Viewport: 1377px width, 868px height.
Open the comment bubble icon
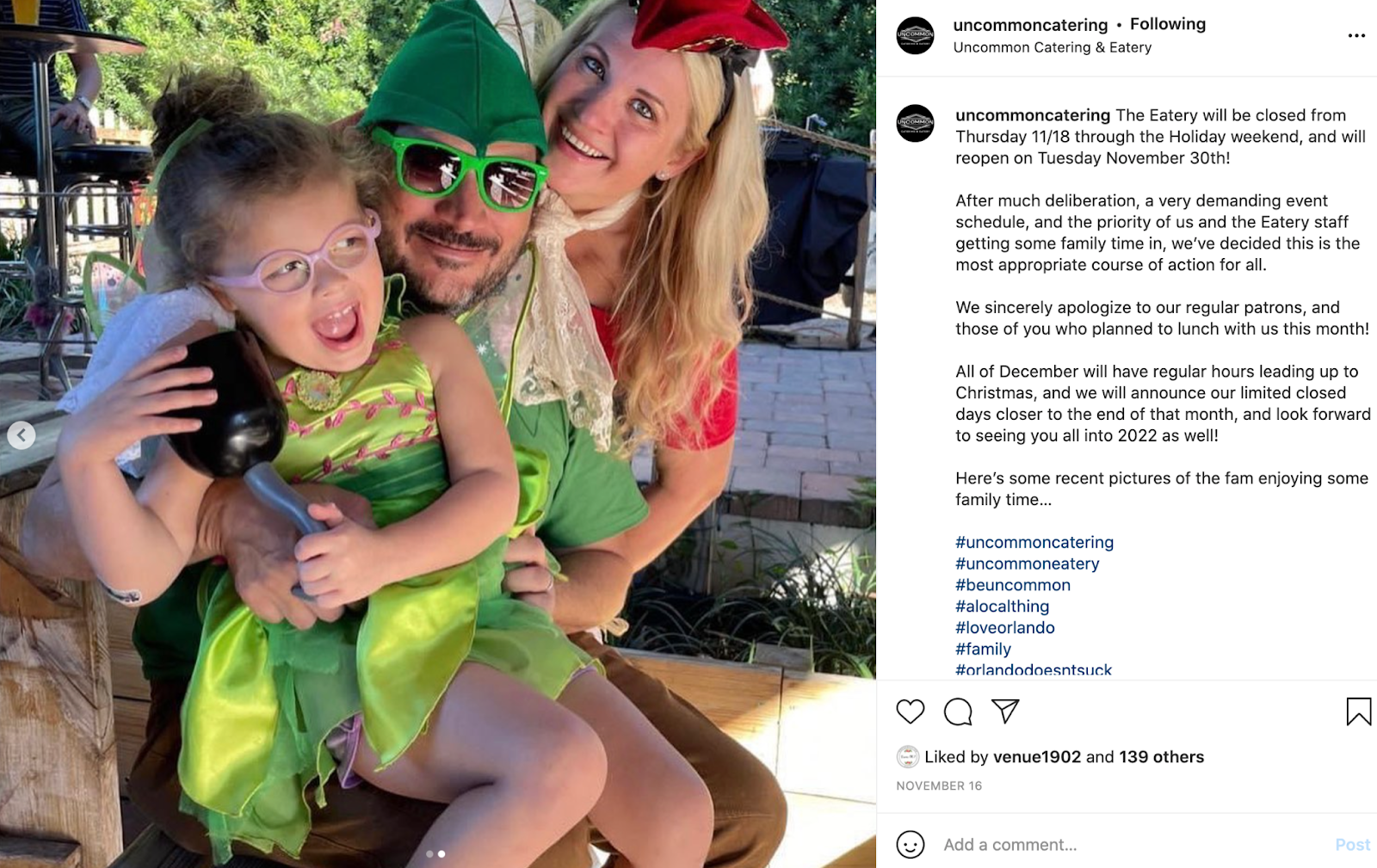click(x=958, y=711)
